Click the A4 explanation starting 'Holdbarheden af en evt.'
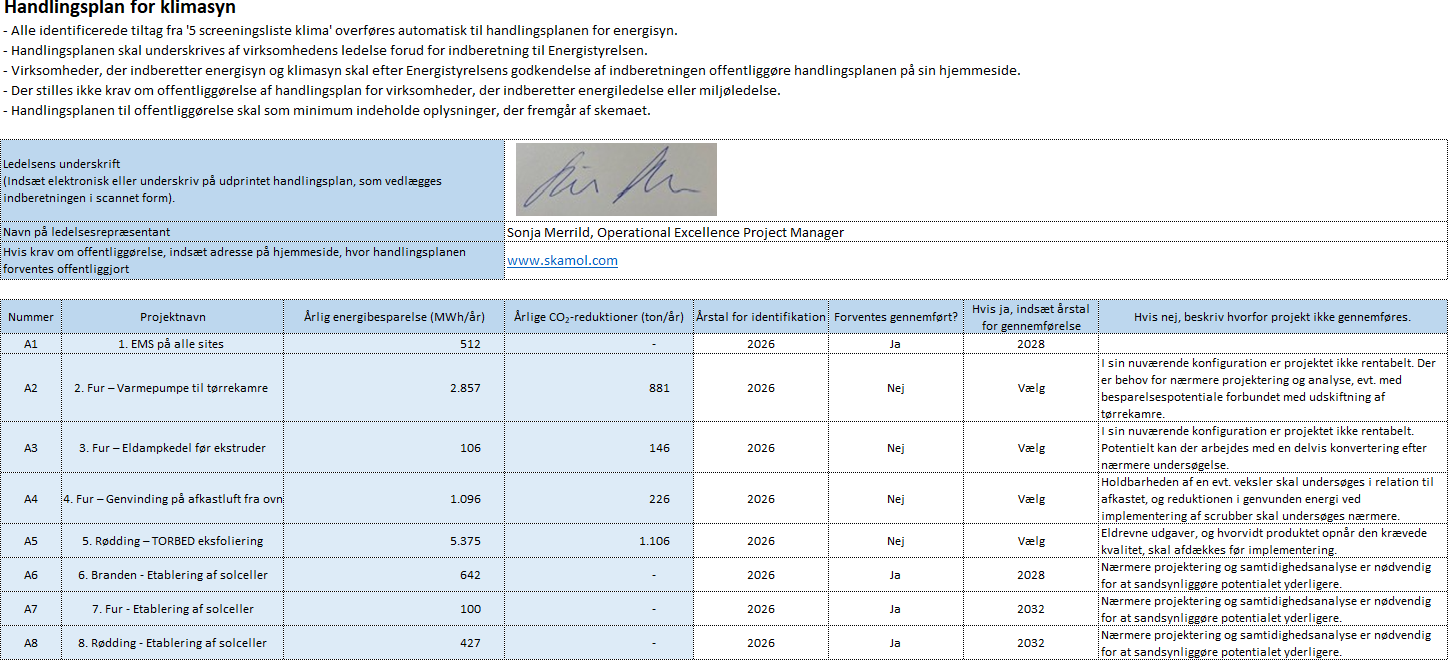The image size is (1448, 660). tap(1272, 499)
